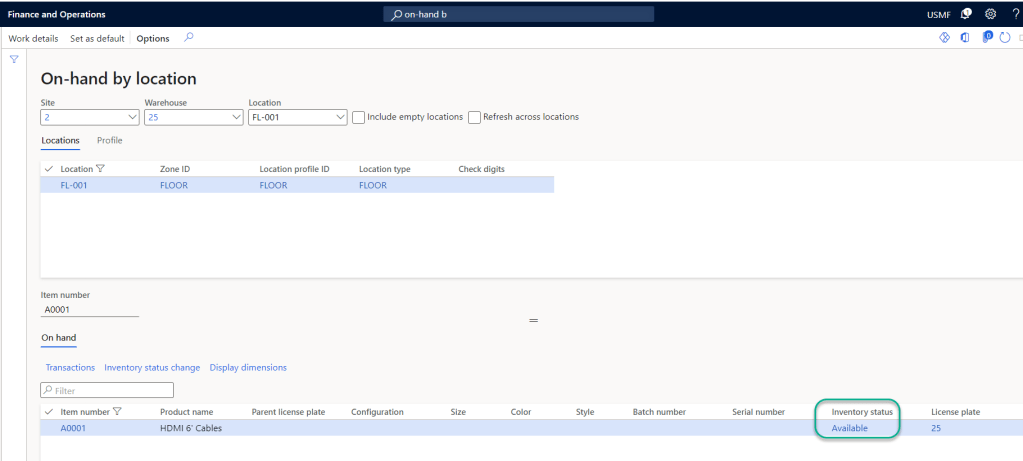1023x461 pixels.
Task: Click the Power Apps diamond icon
Action: click(943, 38)
